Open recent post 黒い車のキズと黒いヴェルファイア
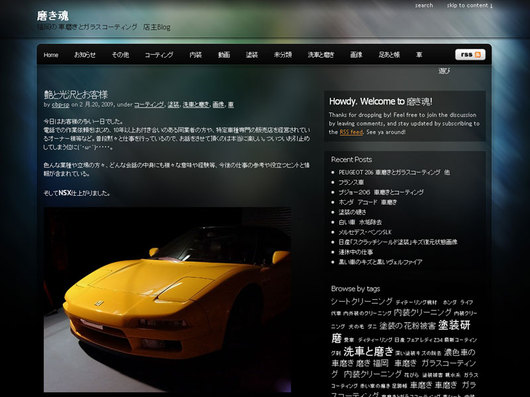The image size is (530, 397). (380, 262)
